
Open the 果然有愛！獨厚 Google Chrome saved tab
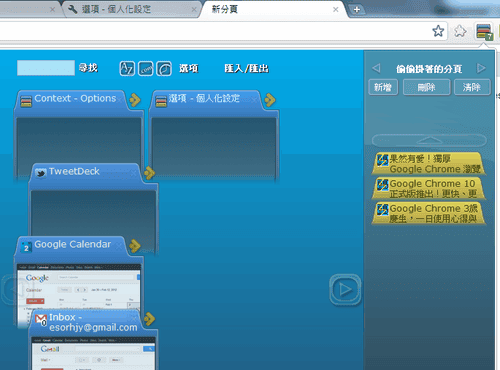(x=429, y=164)
